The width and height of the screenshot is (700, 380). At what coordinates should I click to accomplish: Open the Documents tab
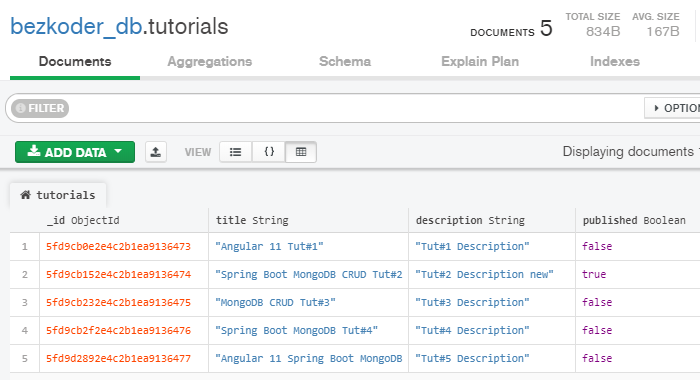75,62
